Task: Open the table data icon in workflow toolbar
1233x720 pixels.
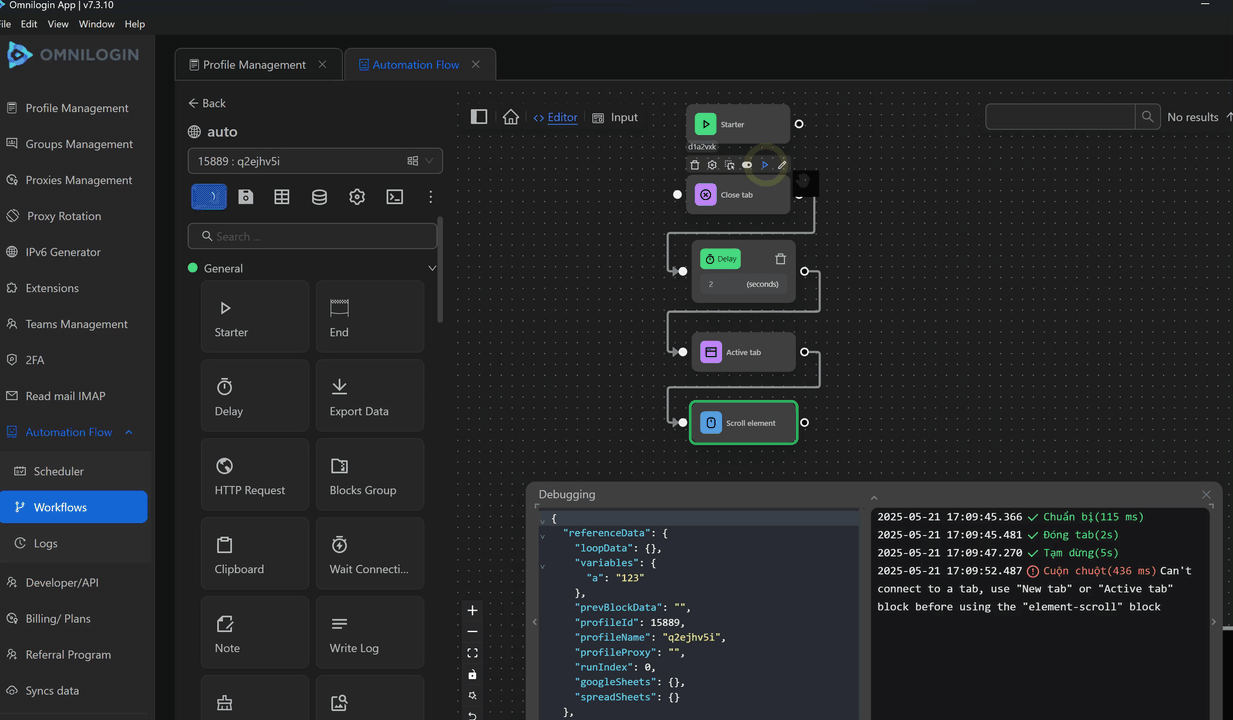Action: pyautogui.click(x=282, y=197)
